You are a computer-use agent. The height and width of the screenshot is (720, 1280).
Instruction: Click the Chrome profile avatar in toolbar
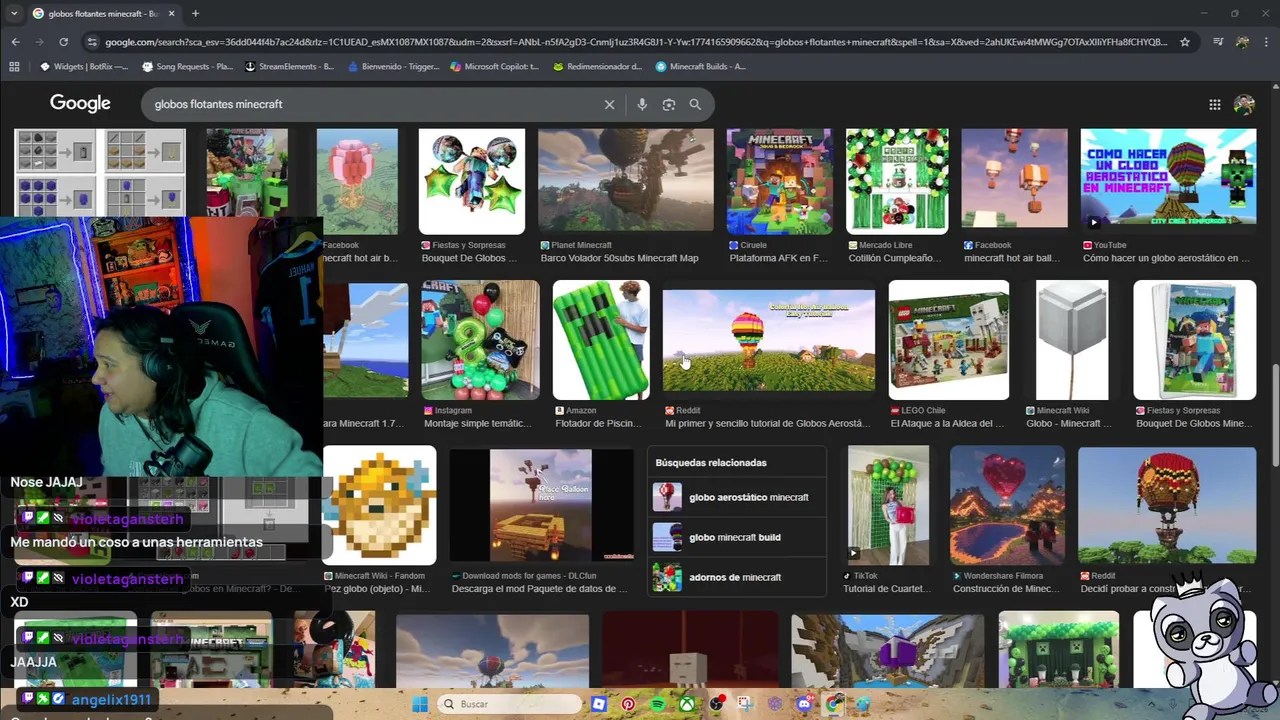(1242, 42)
